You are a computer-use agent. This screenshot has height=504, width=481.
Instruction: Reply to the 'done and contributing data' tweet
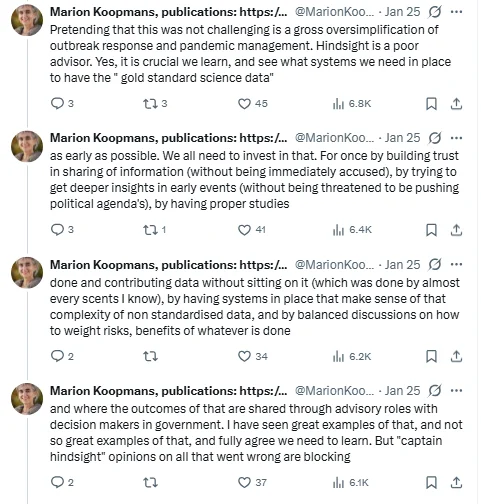pyautogui.click(x=62, y=356)
